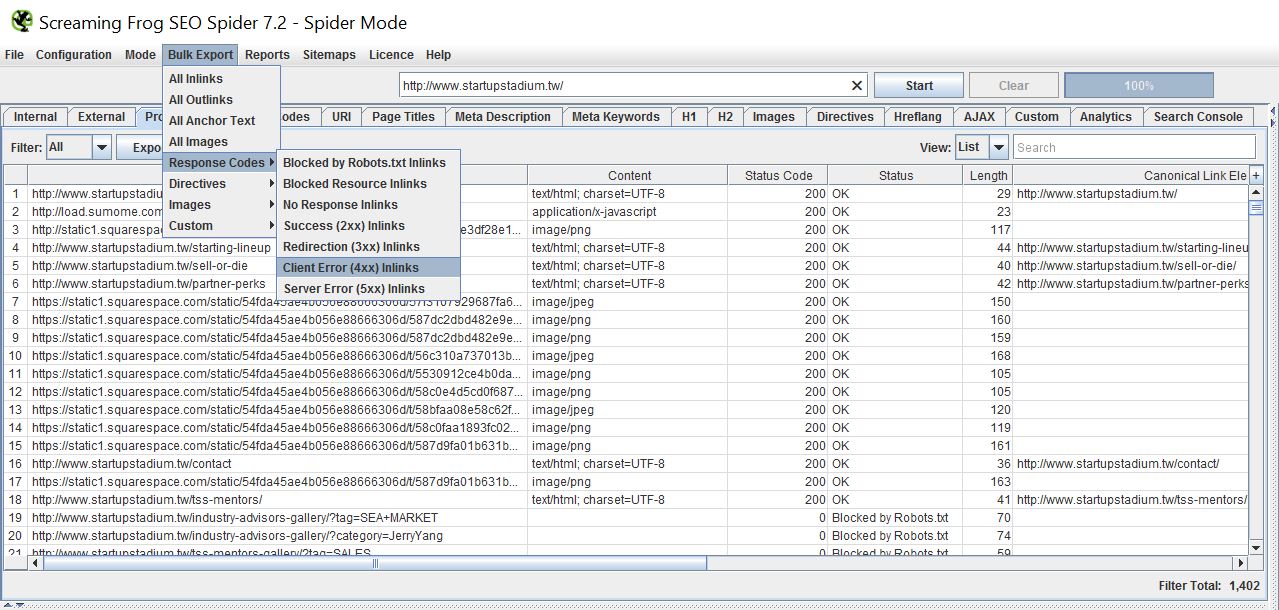1279x610 pixels.
Task: Sort by the Status column header
Action: click(x=896, y=175)
